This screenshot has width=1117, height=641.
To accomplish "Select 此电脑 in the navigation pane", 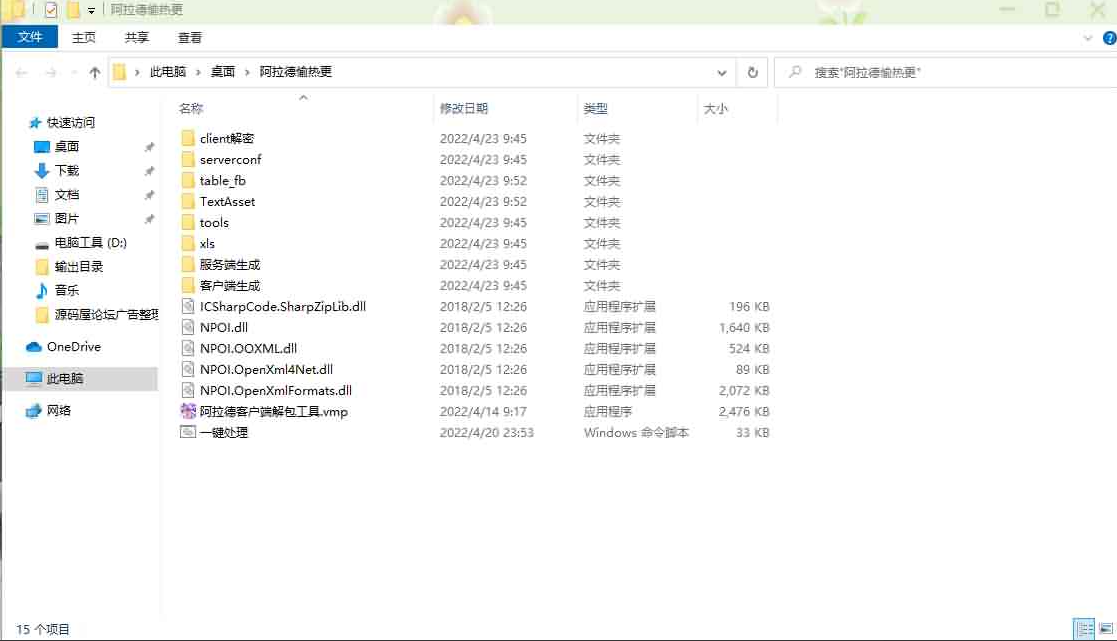I will [x=65, y=379].
